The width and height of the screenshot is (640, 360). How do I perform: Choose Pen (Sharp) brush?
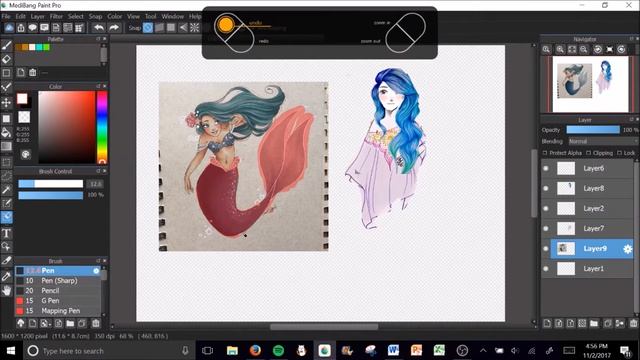tap(58, 281)
